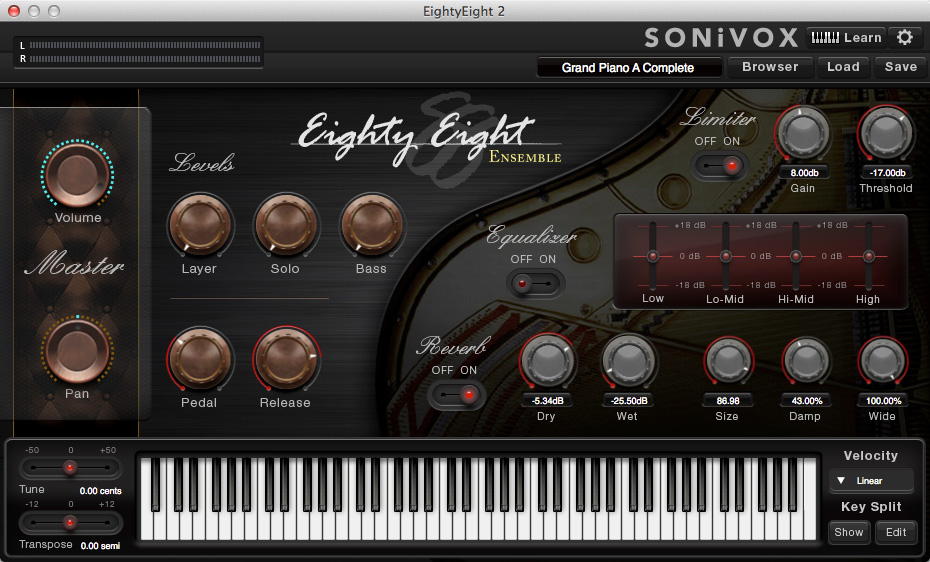Click the lowest white key on the piano keyboard
Image resolution: width=930 pixels, height=562 pixels.
pos(148,528)
